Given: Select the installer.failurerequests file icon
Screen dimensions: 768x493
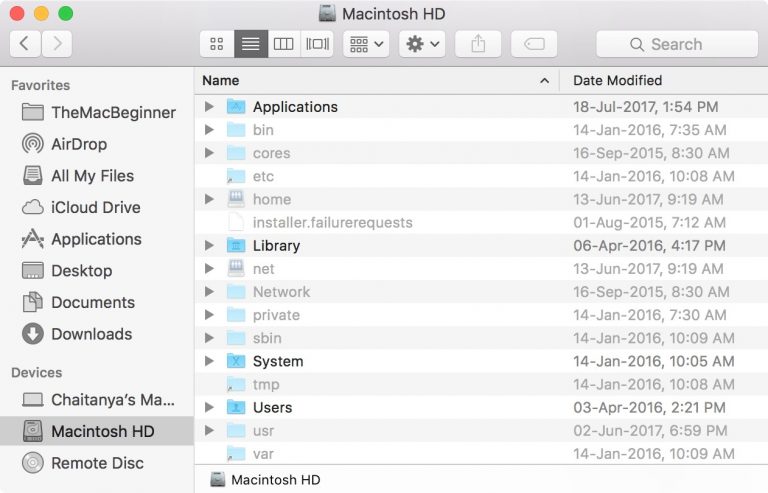Looking at the screenshot, I should [x=236, y=222].
